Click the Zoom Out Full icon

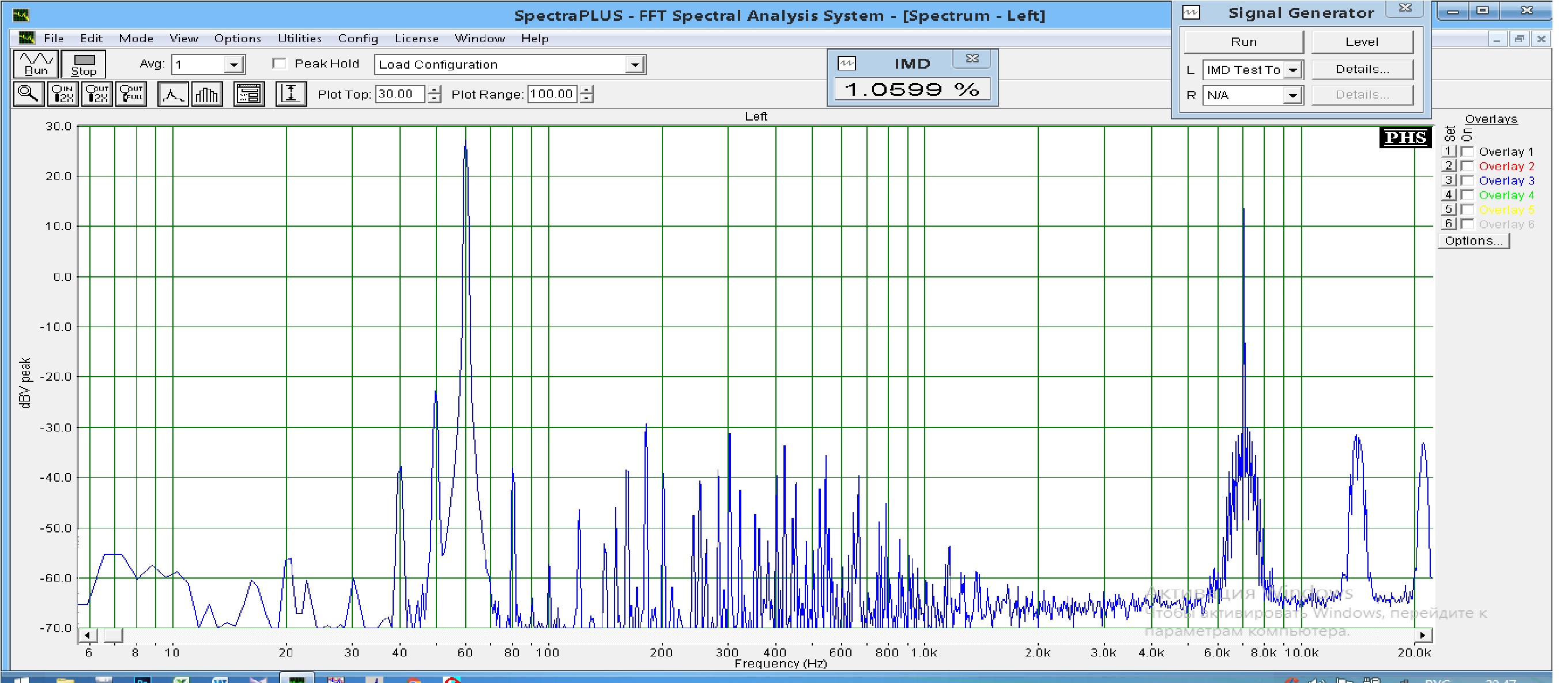131,95
